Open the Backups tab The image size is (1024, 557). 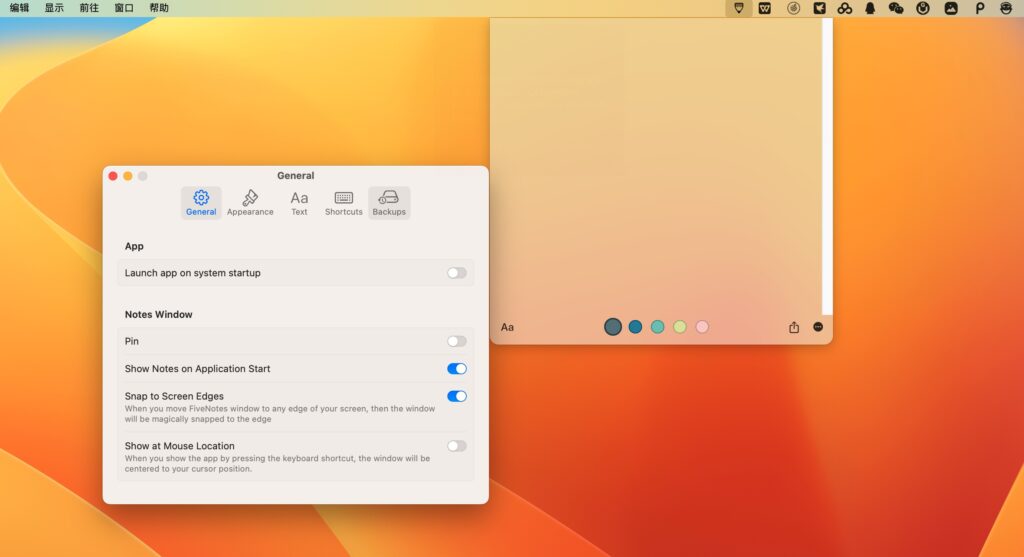click(x=389, y=202)
